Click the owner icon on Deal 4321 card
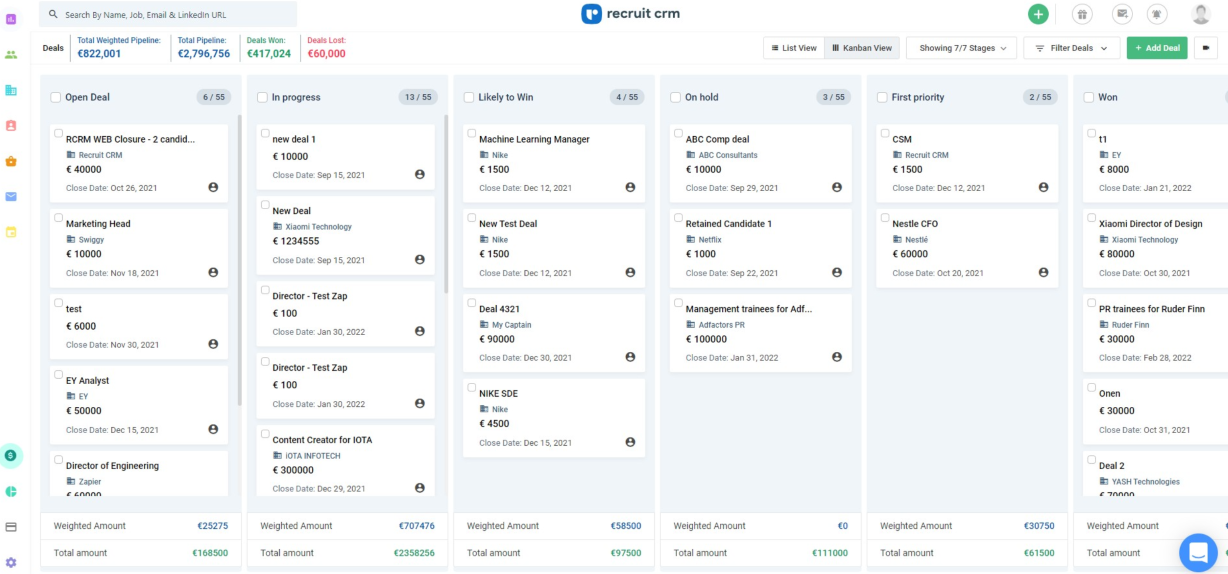 pos(630,357)
